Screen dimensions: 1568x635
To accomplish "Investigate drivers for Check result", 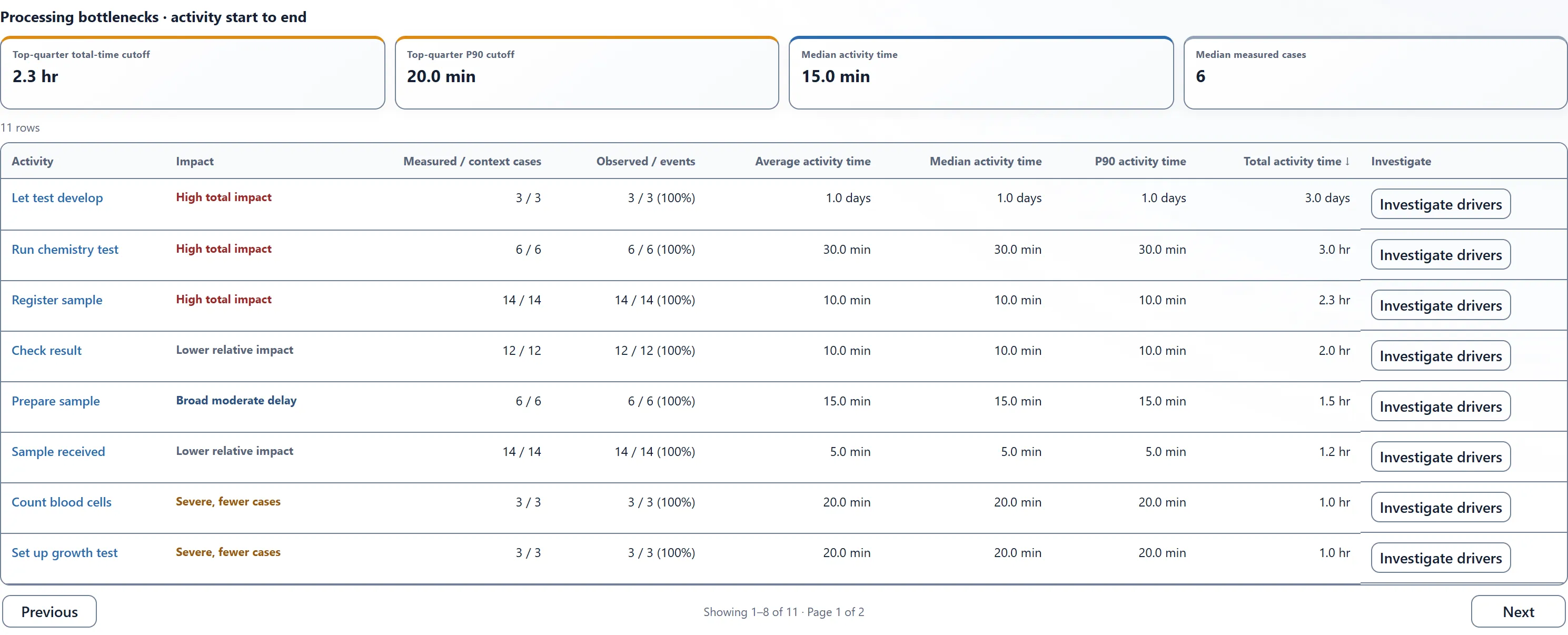I will [1440, 355].
